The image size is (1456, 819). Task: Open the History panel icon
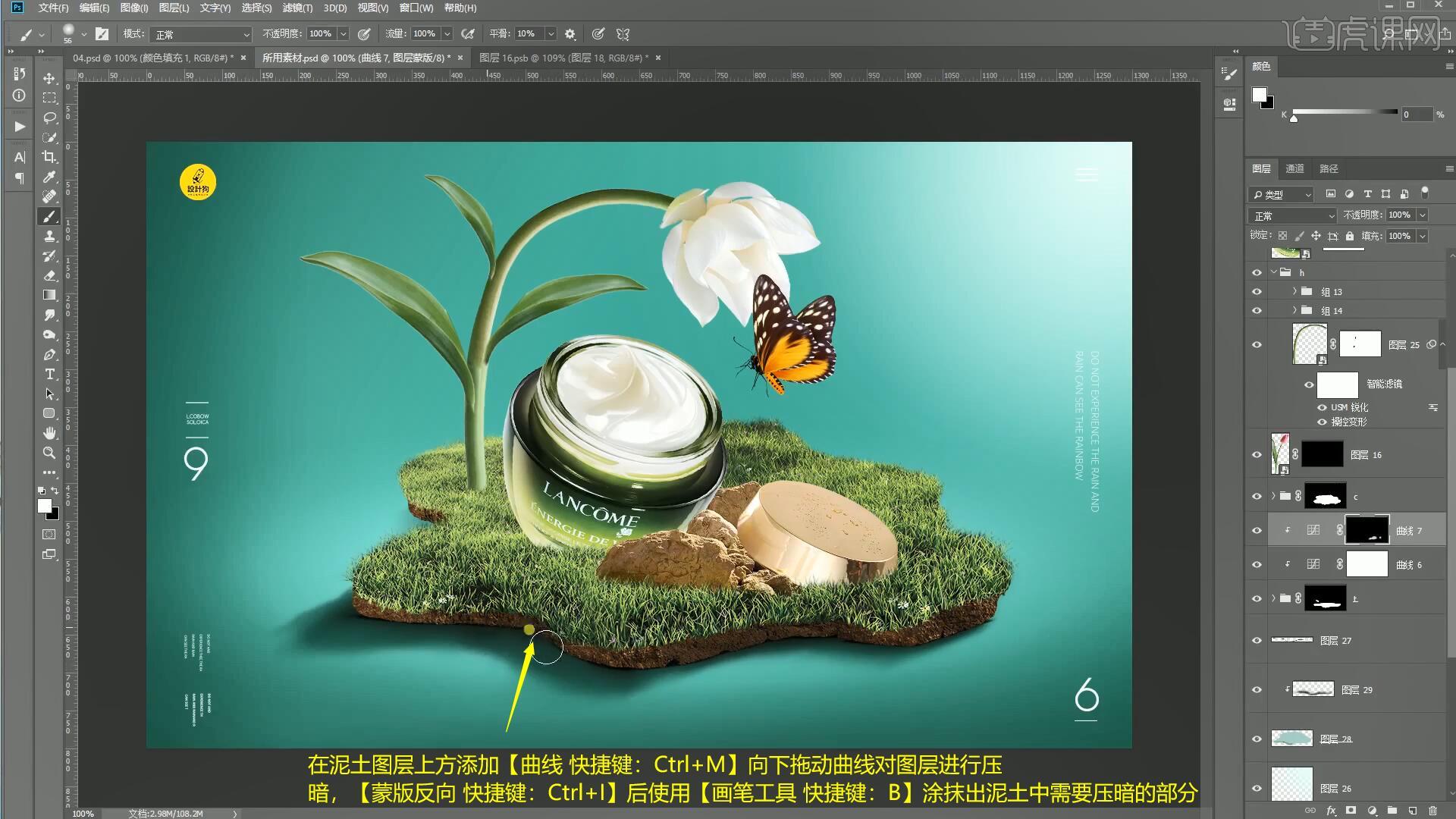click(x=19, y=74)
